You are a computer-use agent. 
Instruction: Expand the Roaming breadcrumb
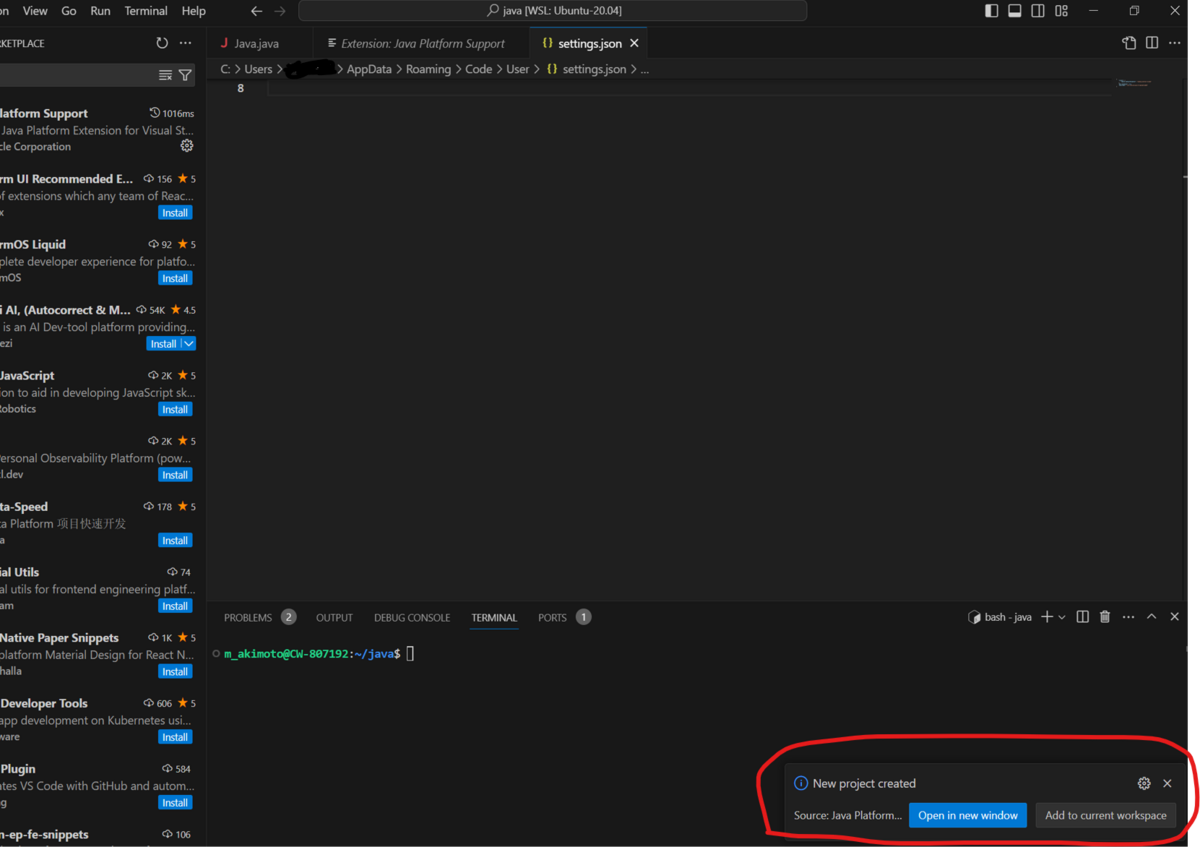pos(428,69)
